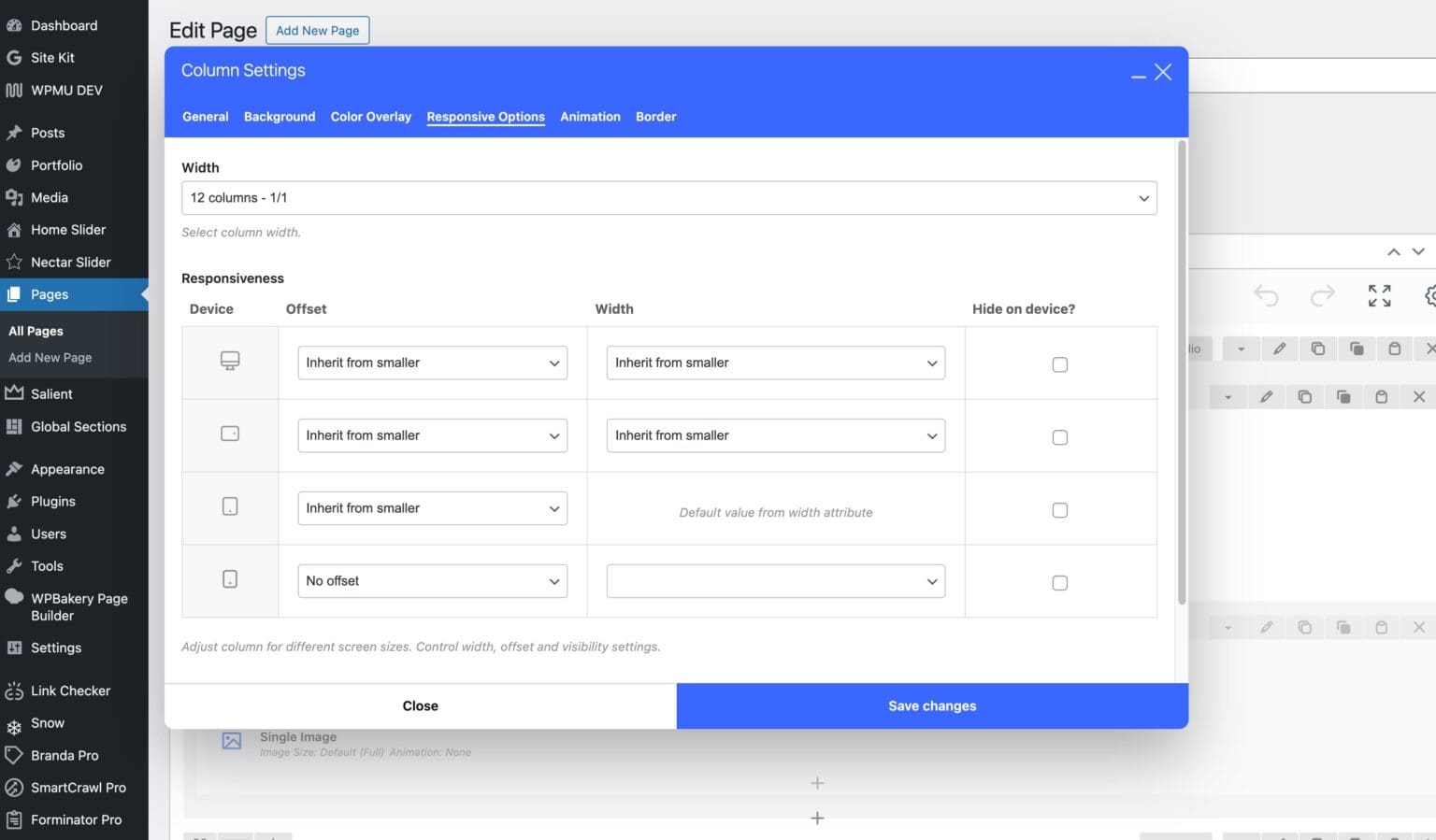This screenshot has height=840, width=1436.
Task: Toggle hide on mobile device checkbox
Action: point(1059,583)
